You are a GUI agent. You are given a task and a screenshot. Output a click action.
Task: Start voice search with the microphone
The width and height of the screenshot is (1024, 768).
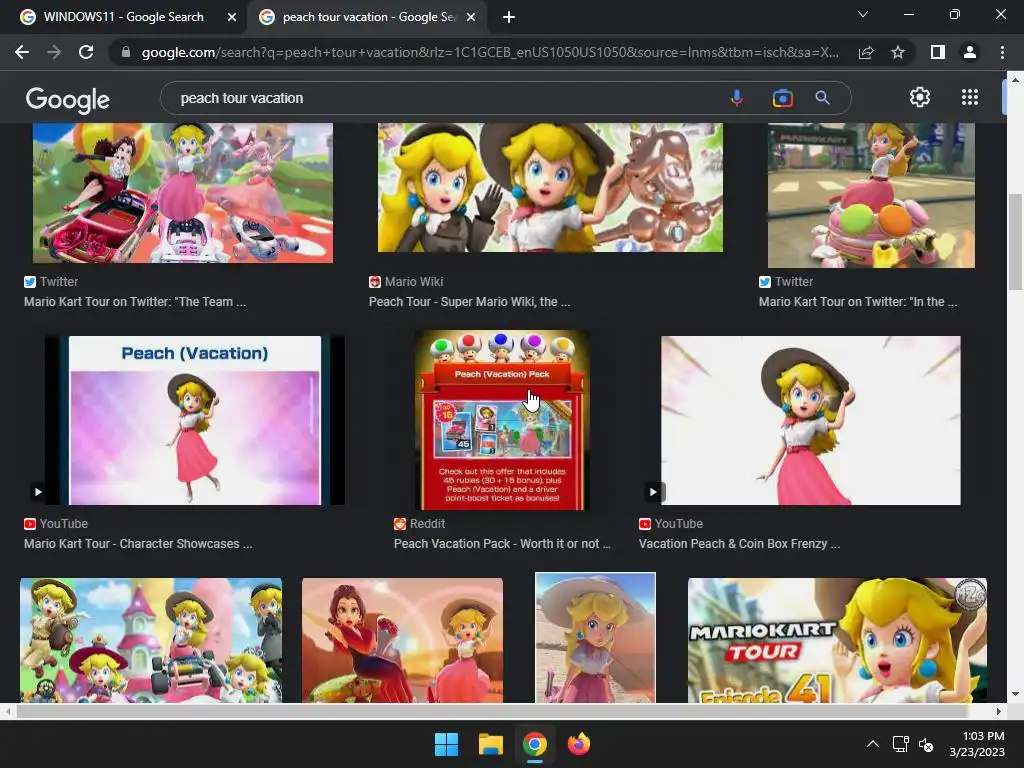click(737, 98)
